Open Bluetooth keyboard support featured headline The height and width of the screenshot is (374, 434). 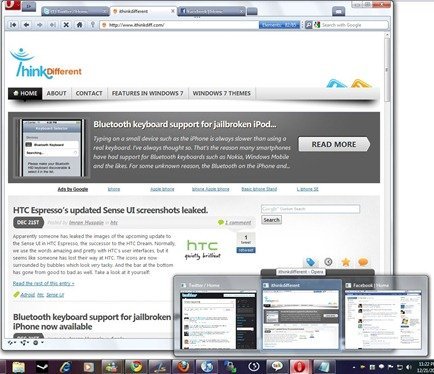[185, 124]
